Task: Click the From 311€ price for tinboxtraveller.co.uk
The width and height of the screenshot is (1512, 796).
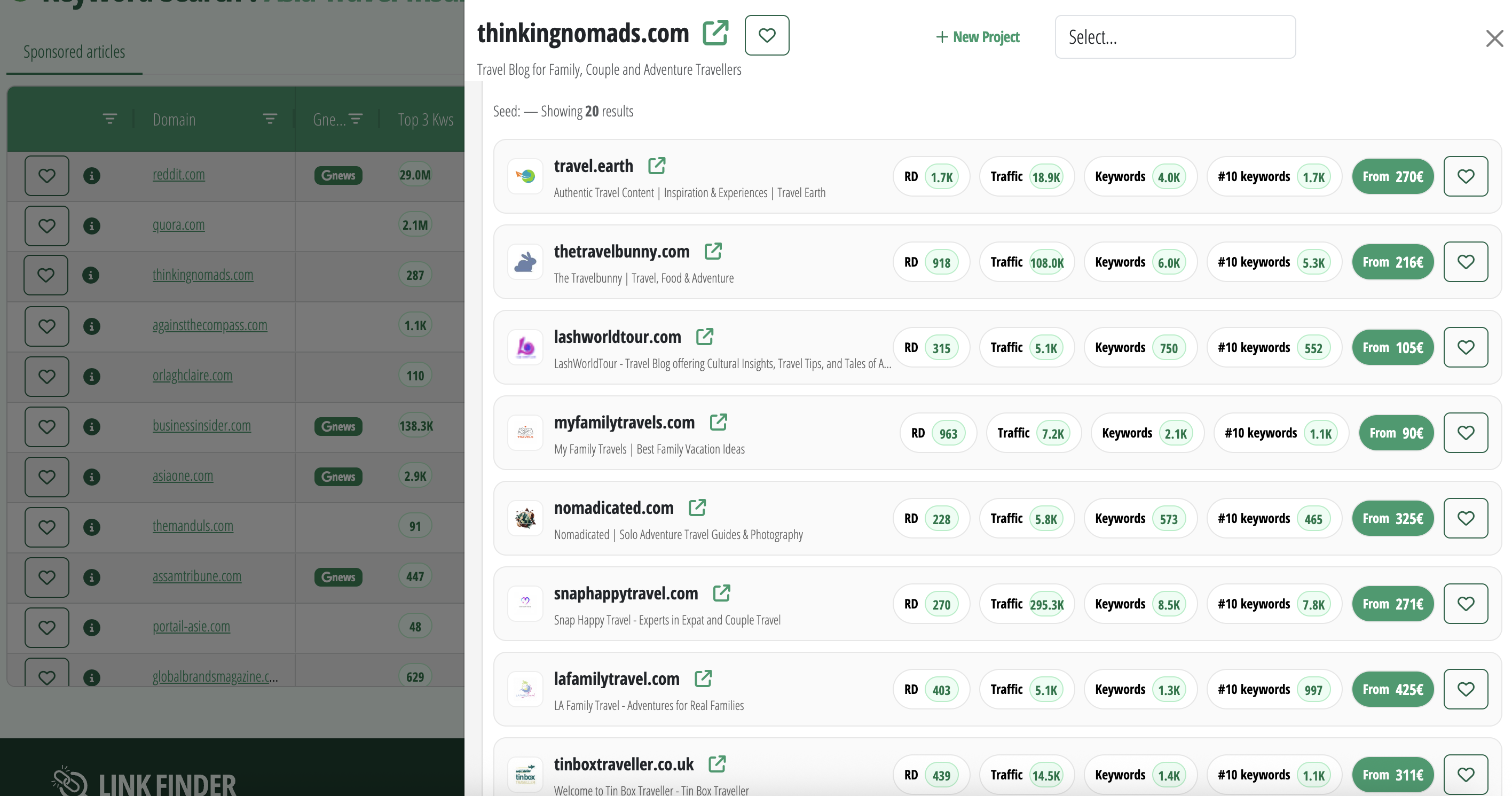Action: tap(1393, 775)
